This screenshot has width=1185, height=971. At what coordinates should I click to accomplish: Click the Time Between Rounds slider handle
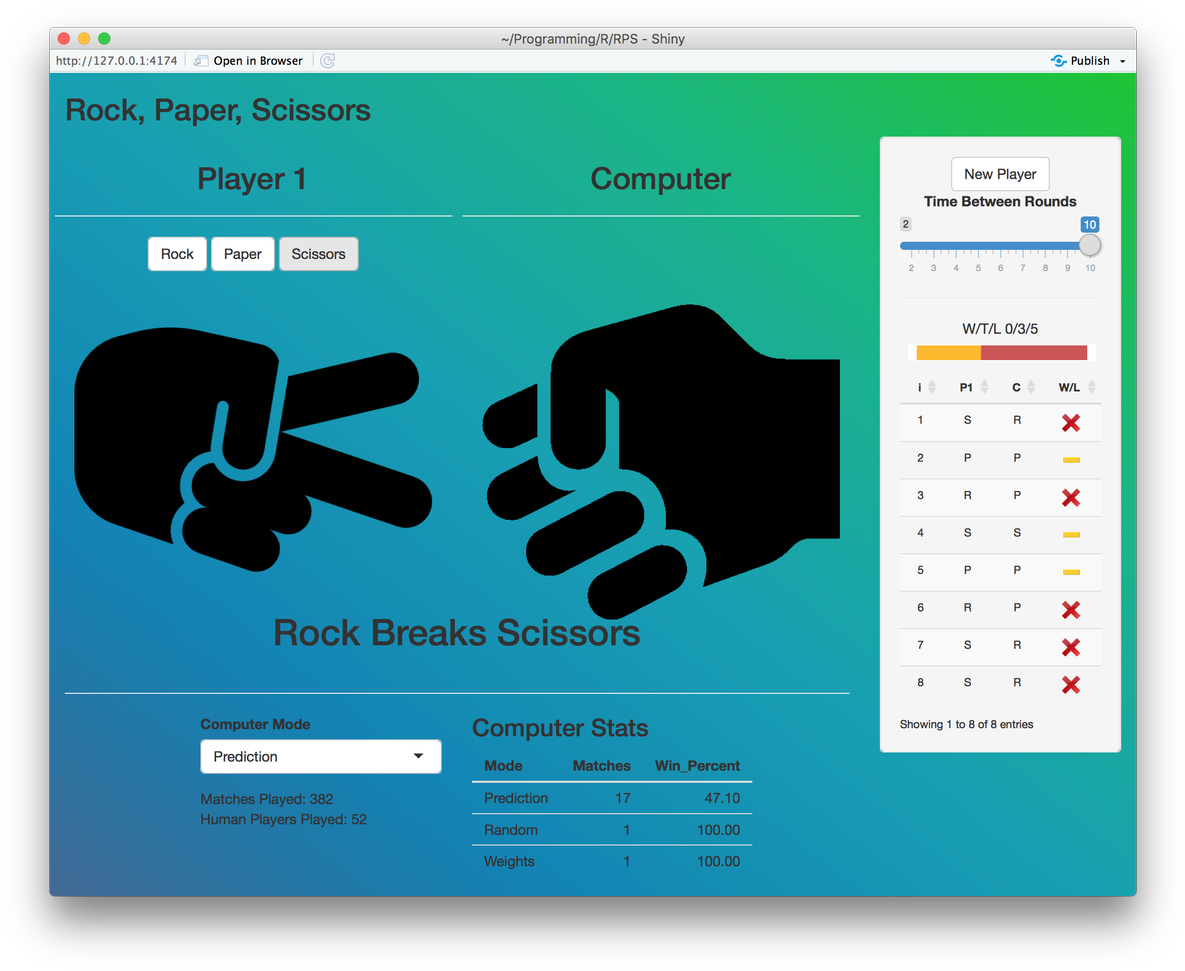[x=1089, y=245]
